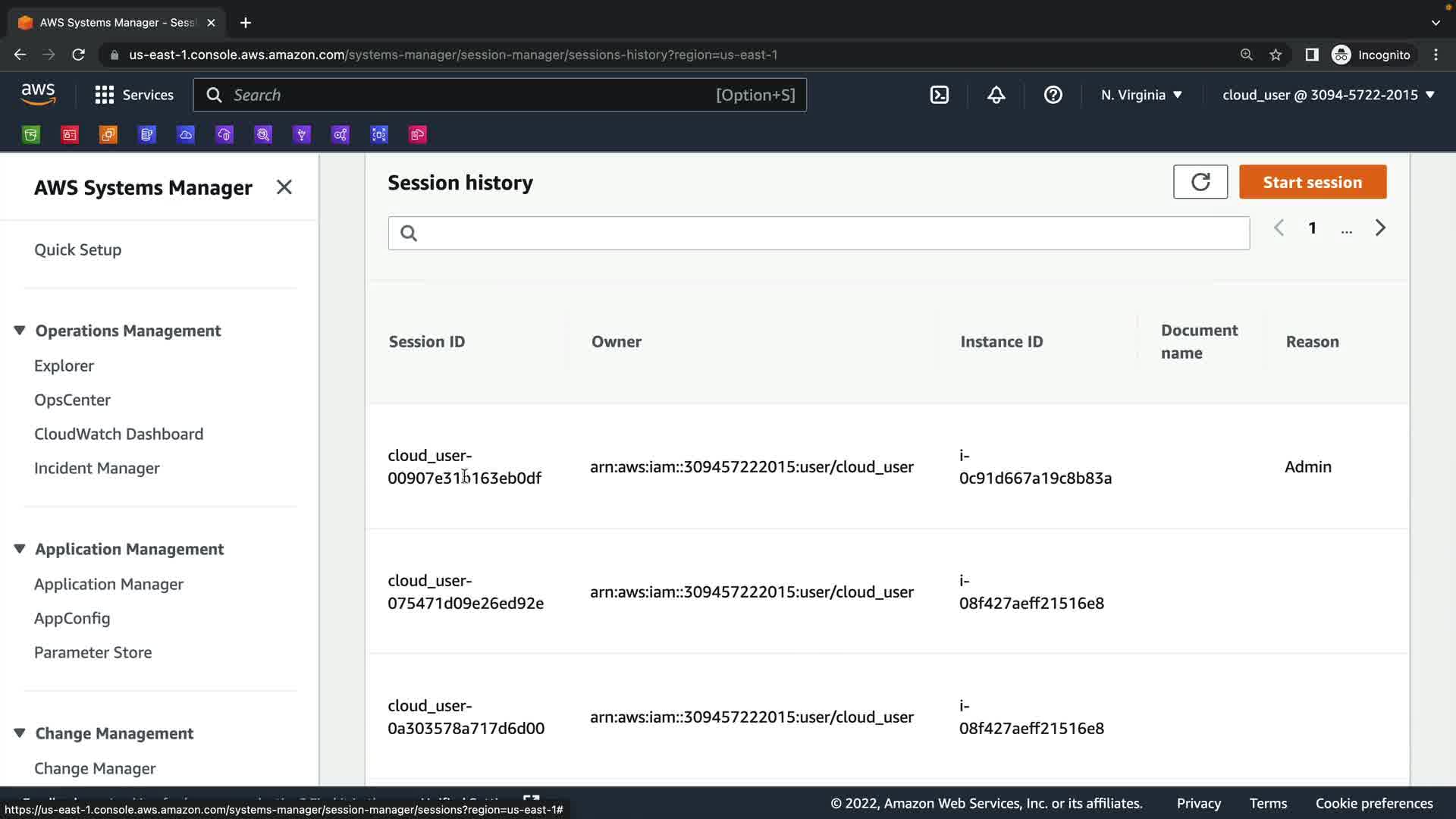Collapse the Operations Management section

click(20, 331)
